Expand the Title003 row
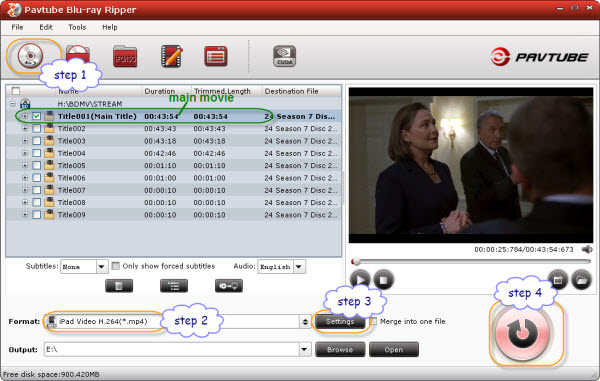Screen dimensions: 600x381 [x=25, y=141]
